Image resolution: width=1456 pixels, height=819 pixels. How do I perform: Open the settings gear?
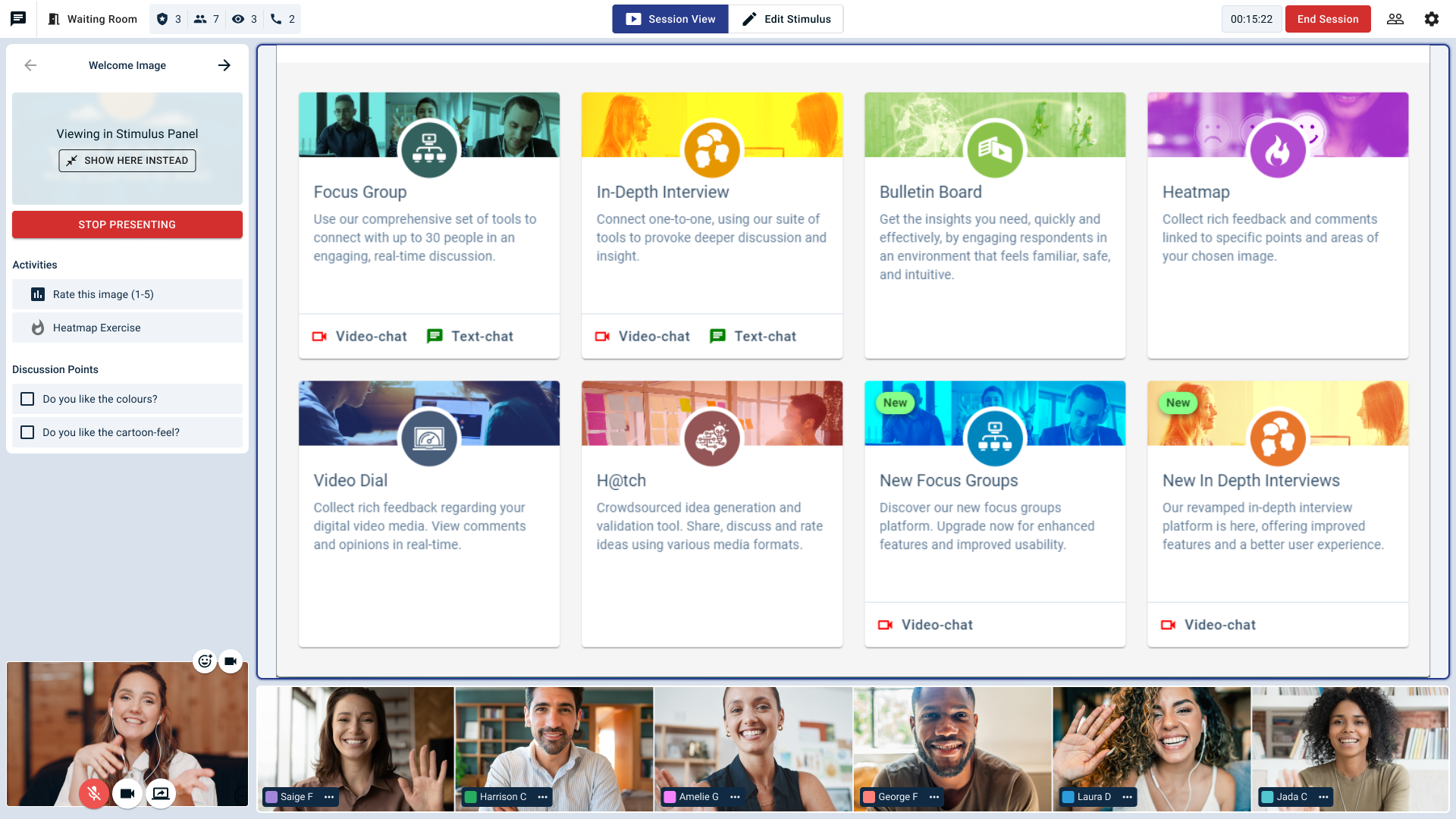click(1431, 19)
